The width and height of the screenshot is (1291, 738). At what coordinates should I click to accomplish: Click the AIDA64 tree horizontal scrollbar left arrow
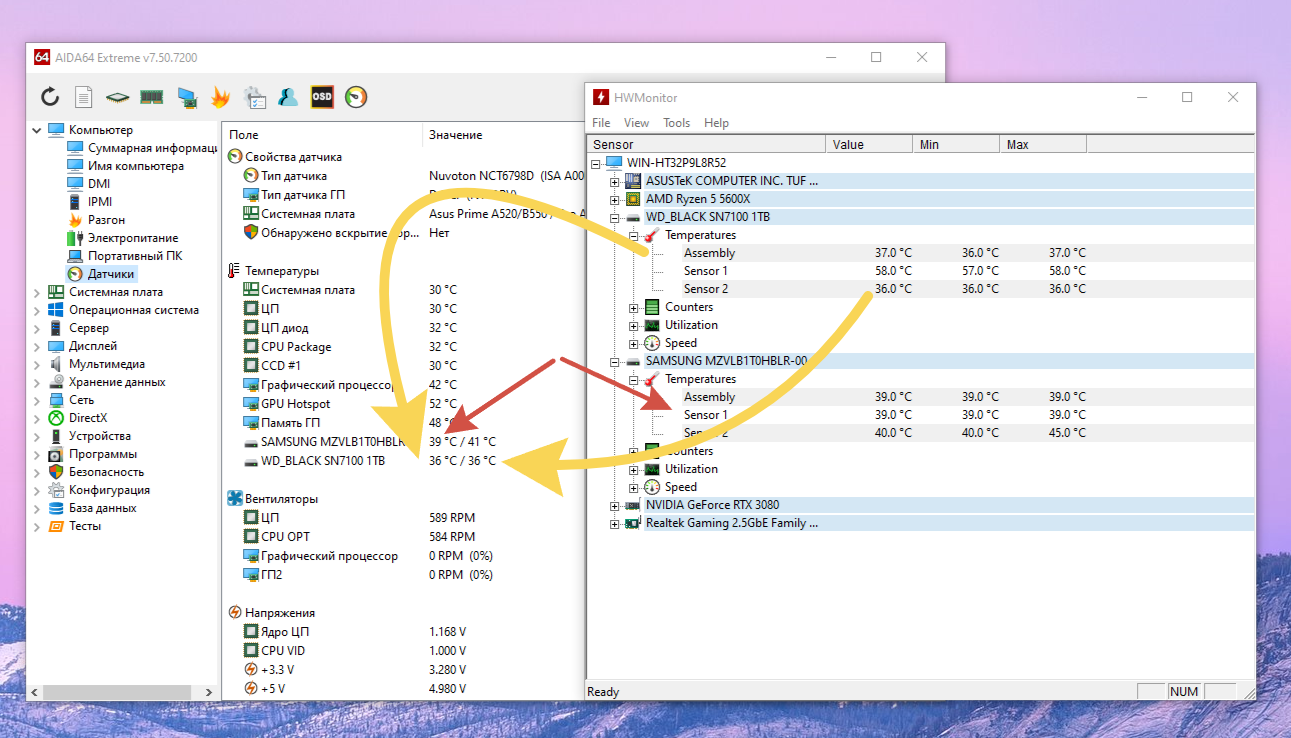35,692
